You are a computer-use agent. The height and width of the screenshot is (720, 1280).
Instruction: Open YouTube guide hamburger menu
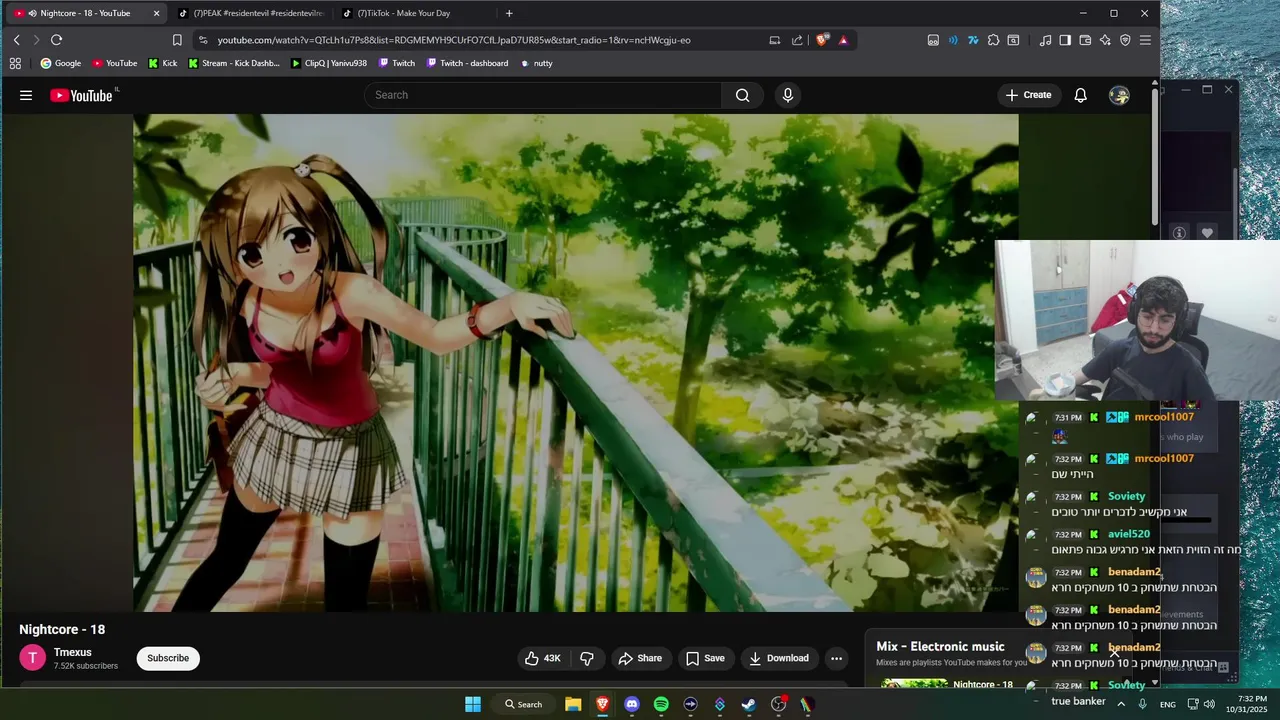pyautogui.click(x=26, y=95)
